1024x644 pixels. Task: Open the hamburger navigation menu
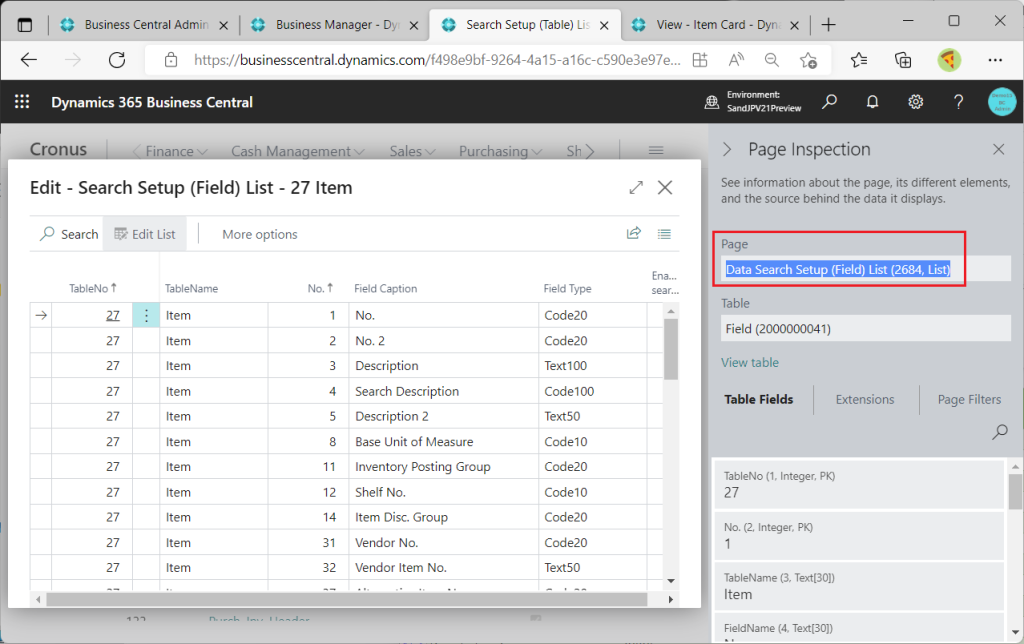click(656, 151)
